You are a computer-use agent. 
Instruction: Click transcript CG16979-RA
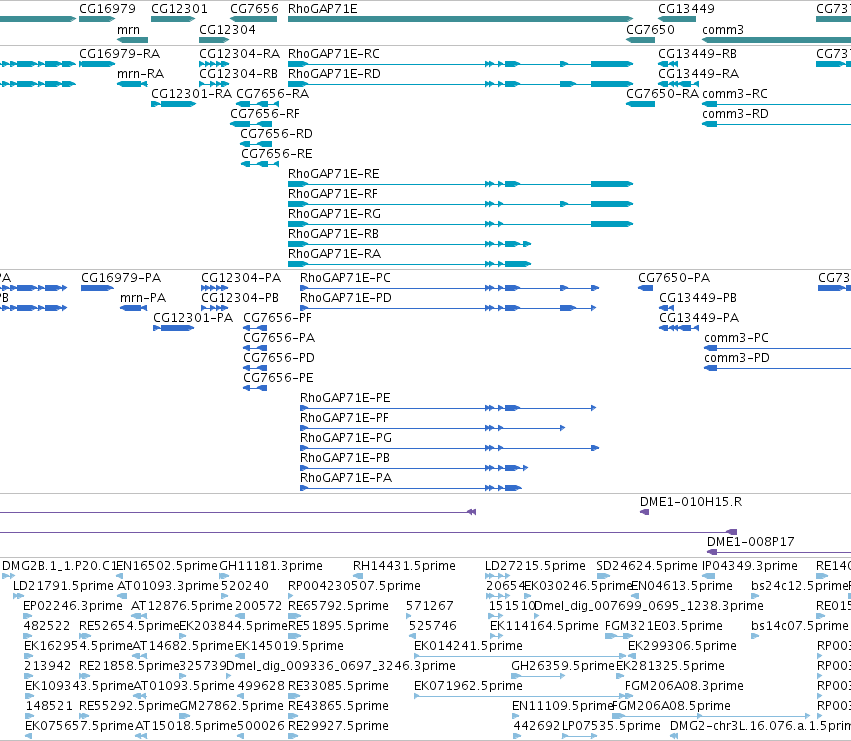(119, 54)
